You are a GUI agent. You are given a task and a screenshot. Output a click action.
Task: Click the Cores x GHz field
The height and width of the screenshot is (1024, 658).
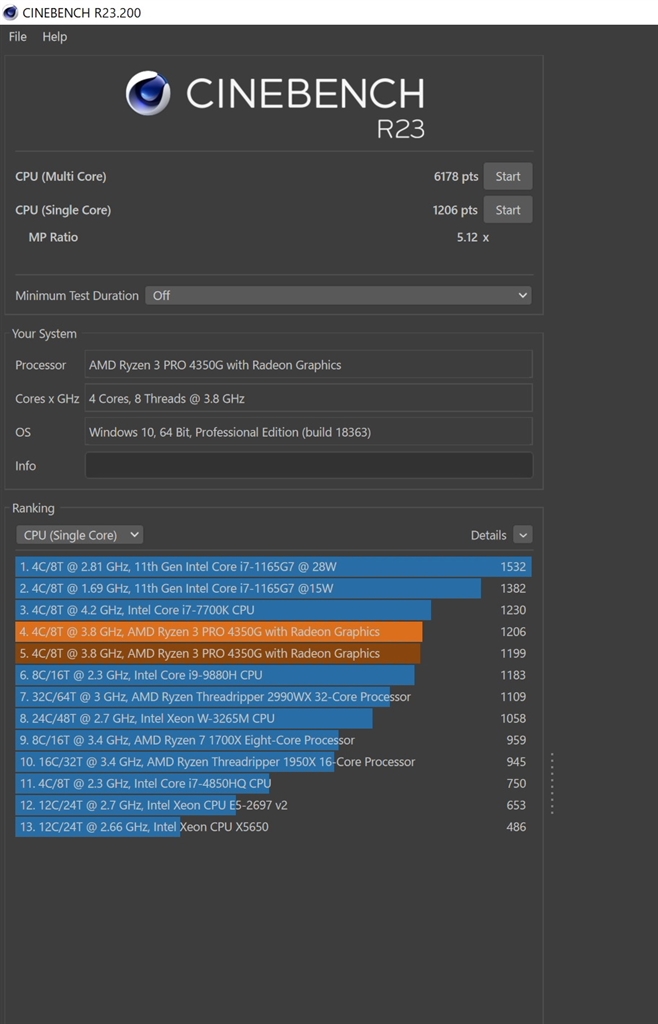[x=308, y=399]
